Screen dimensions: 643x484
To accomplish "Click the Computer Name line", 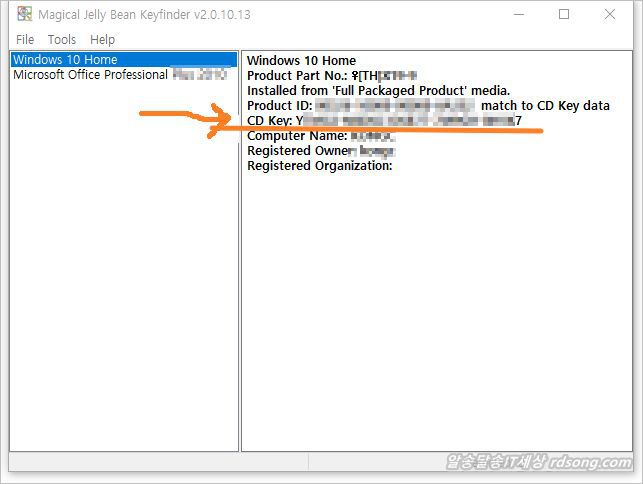I will click(321, 136).
